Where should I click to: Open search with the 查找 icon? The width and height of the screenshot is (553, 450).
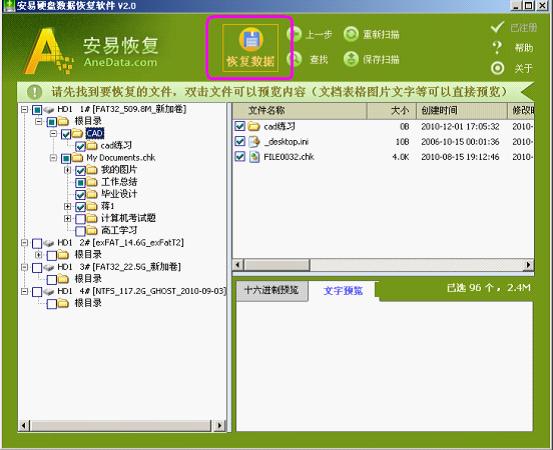(294, 59)
